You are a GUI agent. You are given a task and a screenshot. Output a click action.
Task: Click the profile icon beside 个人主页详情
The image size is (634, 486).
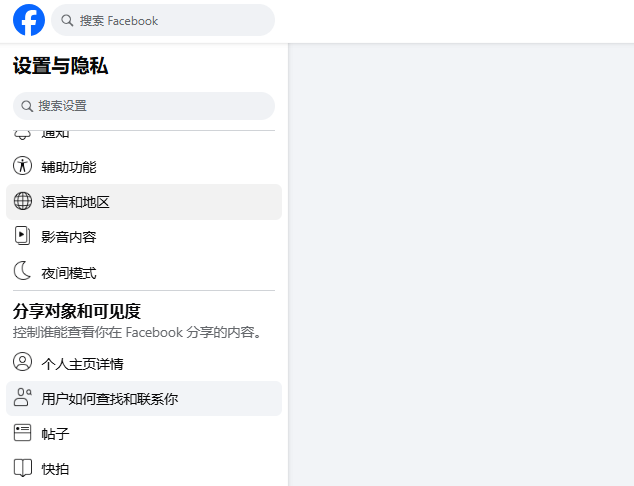[23, 362]
